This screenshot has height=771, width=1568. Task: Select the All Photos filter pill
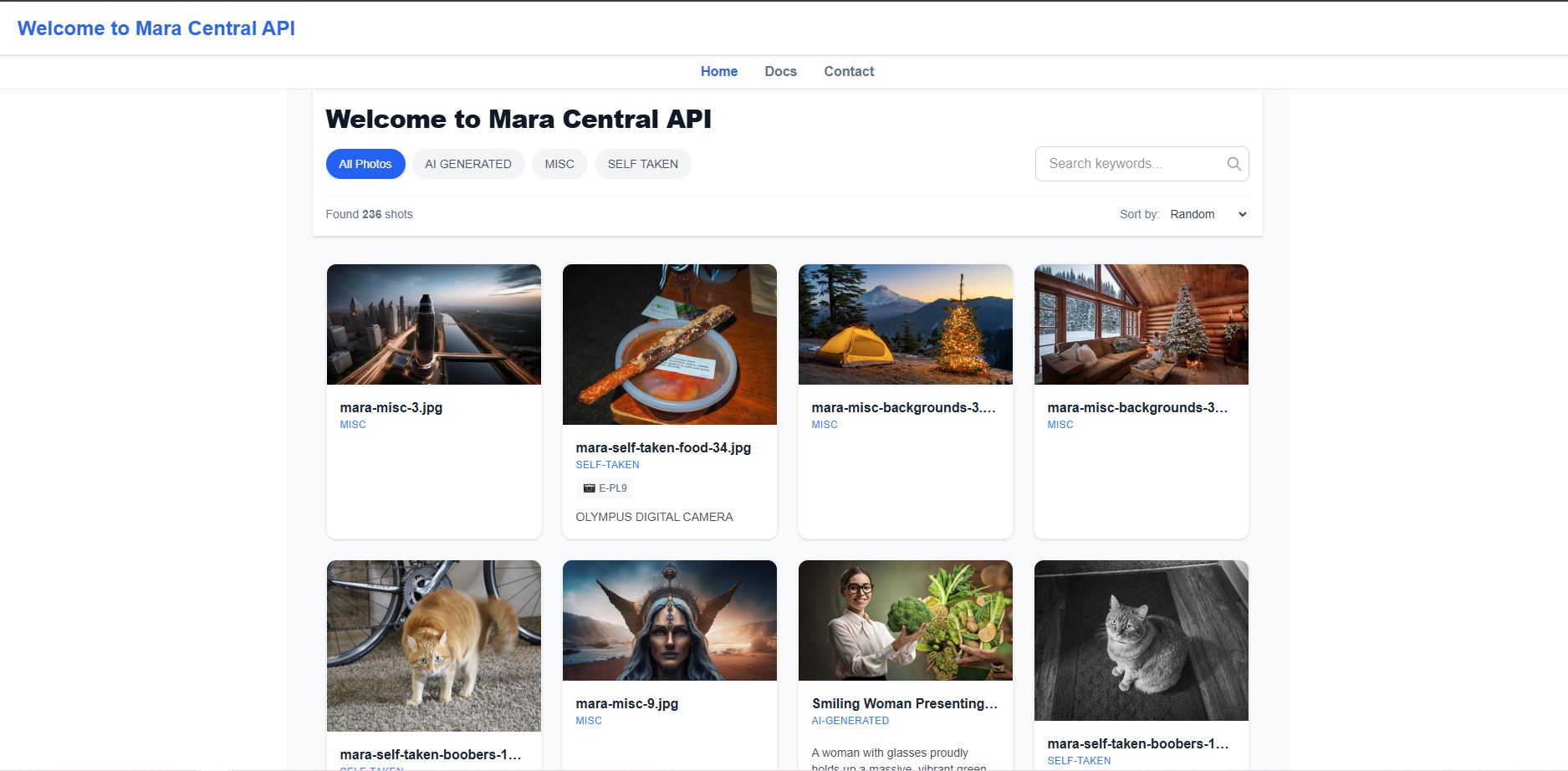pos(365,163)
